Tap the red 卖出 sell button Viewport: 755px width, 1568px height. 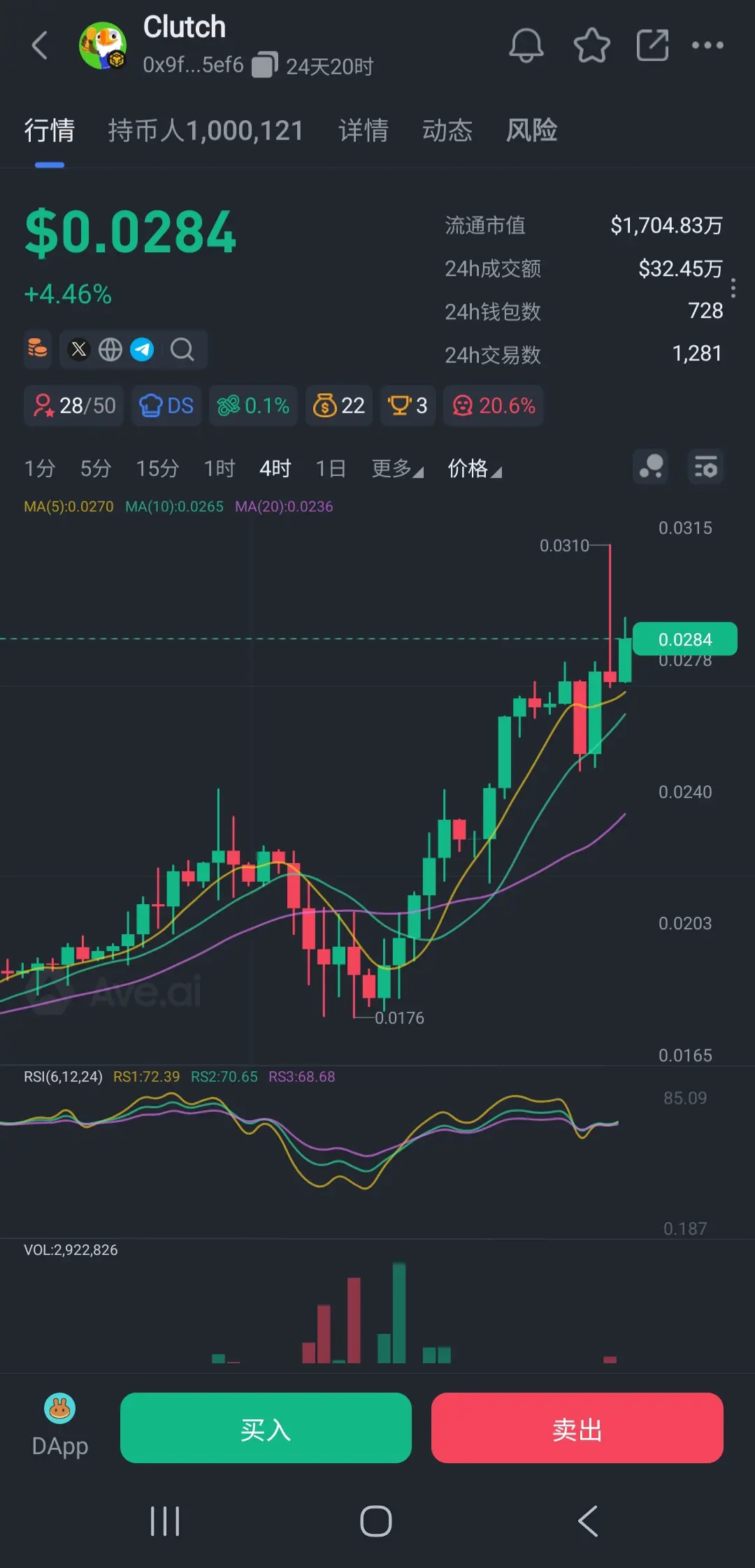(x=577, y=1428)
